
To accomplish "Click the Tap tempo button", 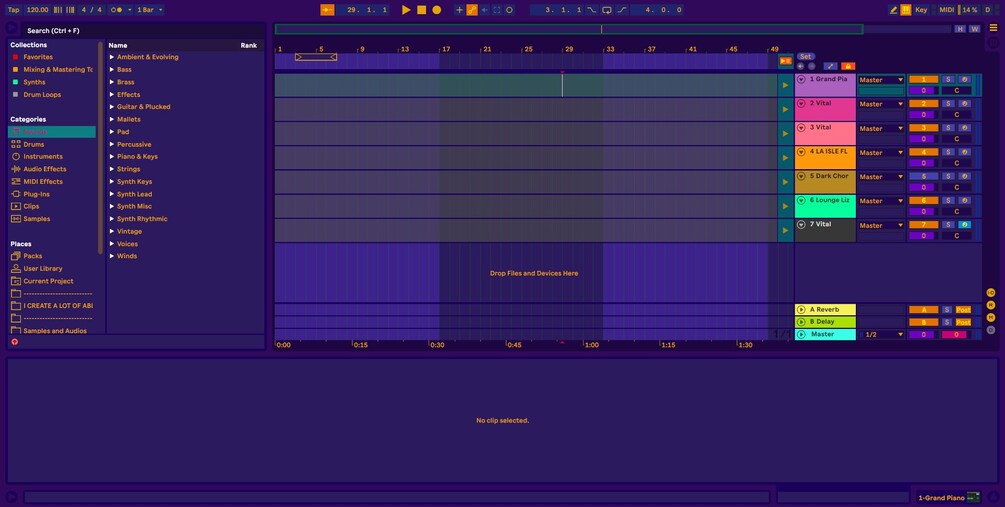I will click(x=13, y=10).
